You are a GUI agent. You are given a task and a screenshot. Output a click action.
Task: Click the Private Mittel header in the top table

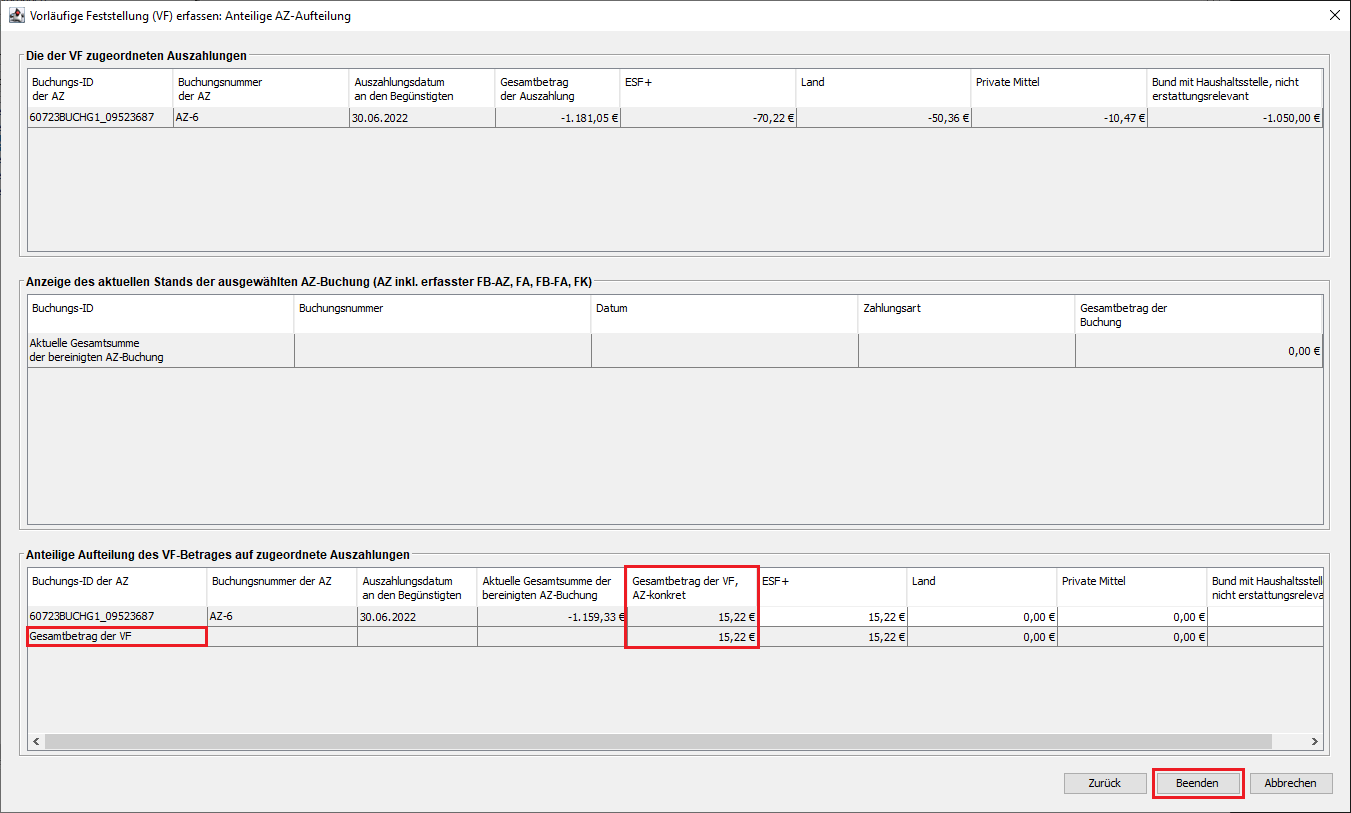click(1059, 89)
